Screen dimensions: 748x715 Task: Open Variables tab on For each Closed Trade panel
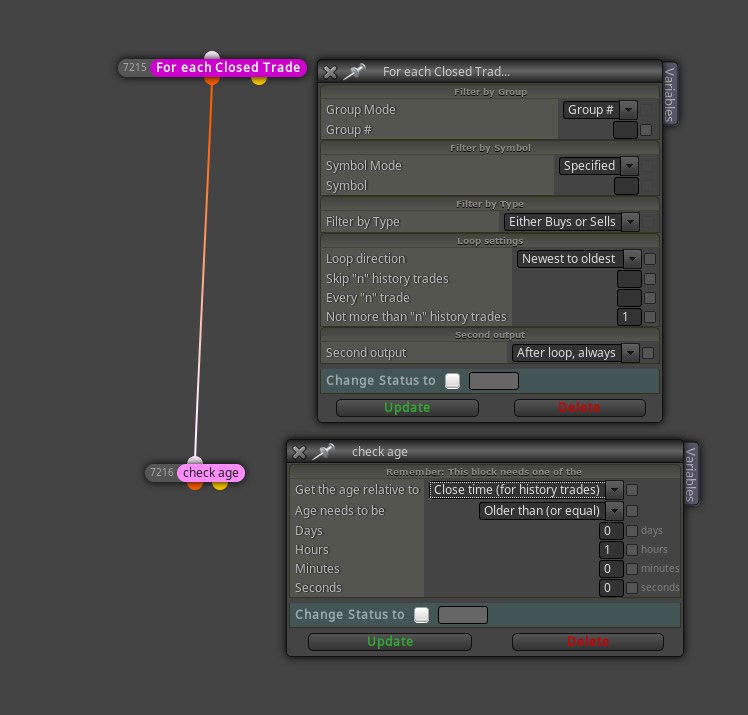tap(670, 94)
